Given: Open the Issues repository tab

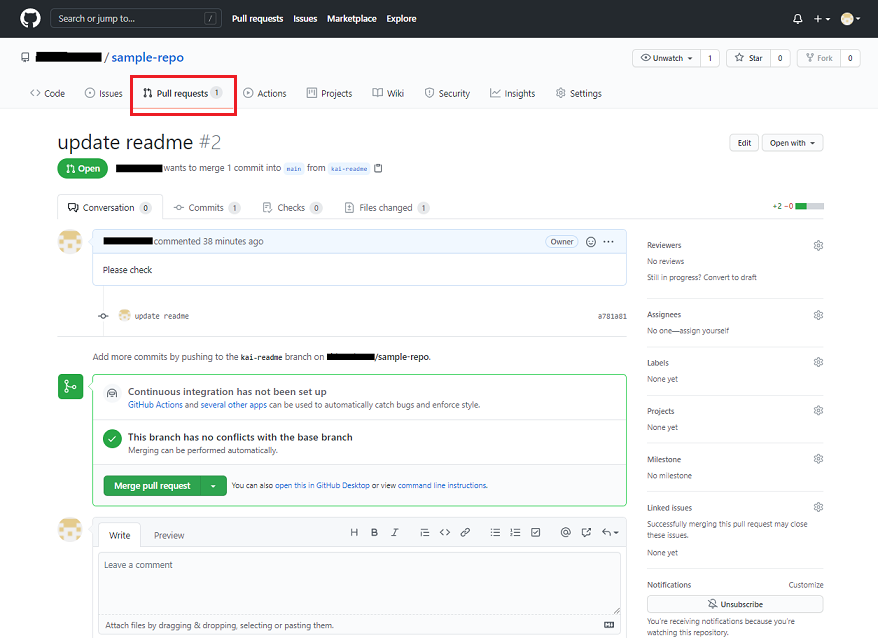Looking at the screenshot, I should click(104, 94).
